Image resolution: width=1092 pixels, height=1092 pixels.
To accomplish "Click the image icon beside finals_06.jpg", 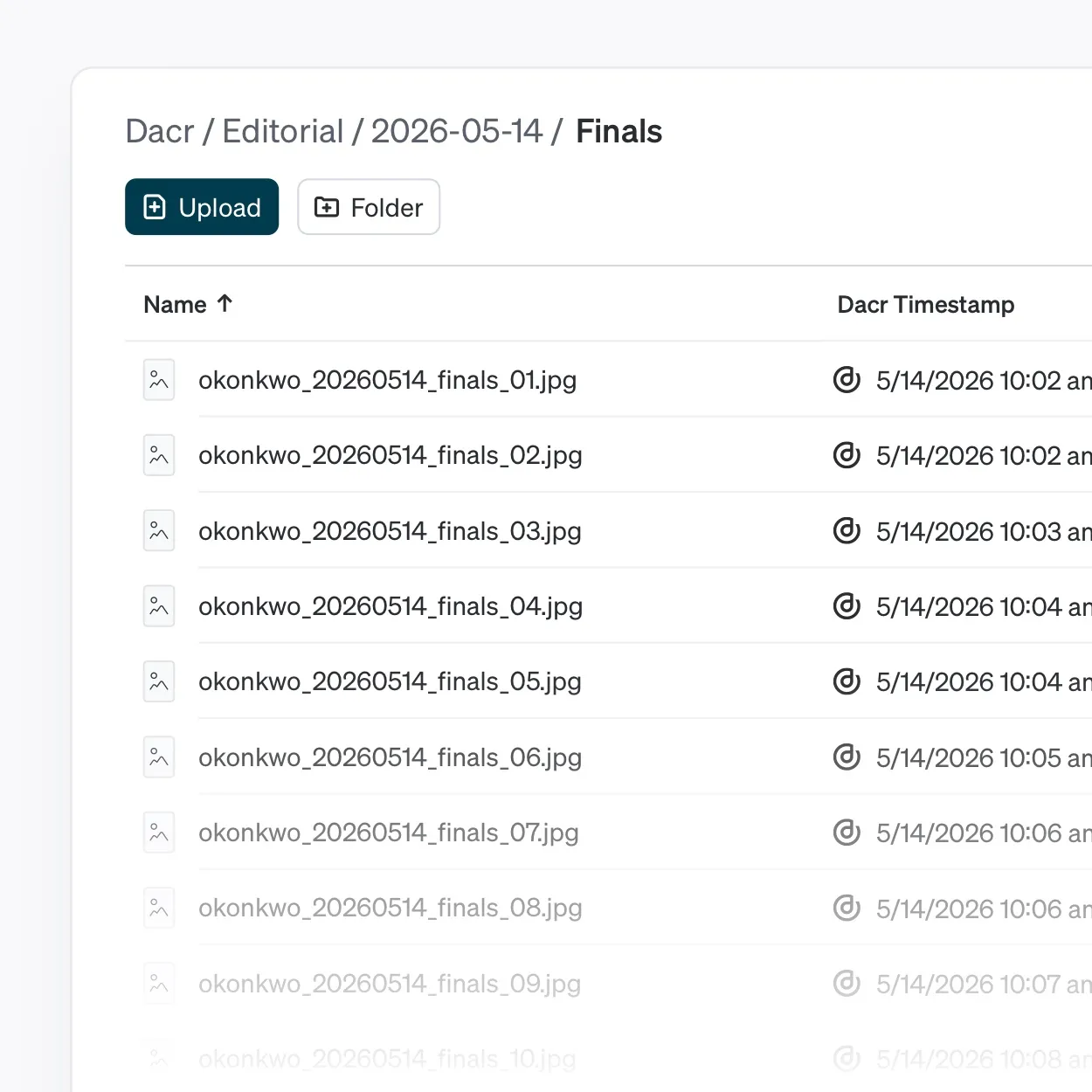I will click(x=159, y=757).
